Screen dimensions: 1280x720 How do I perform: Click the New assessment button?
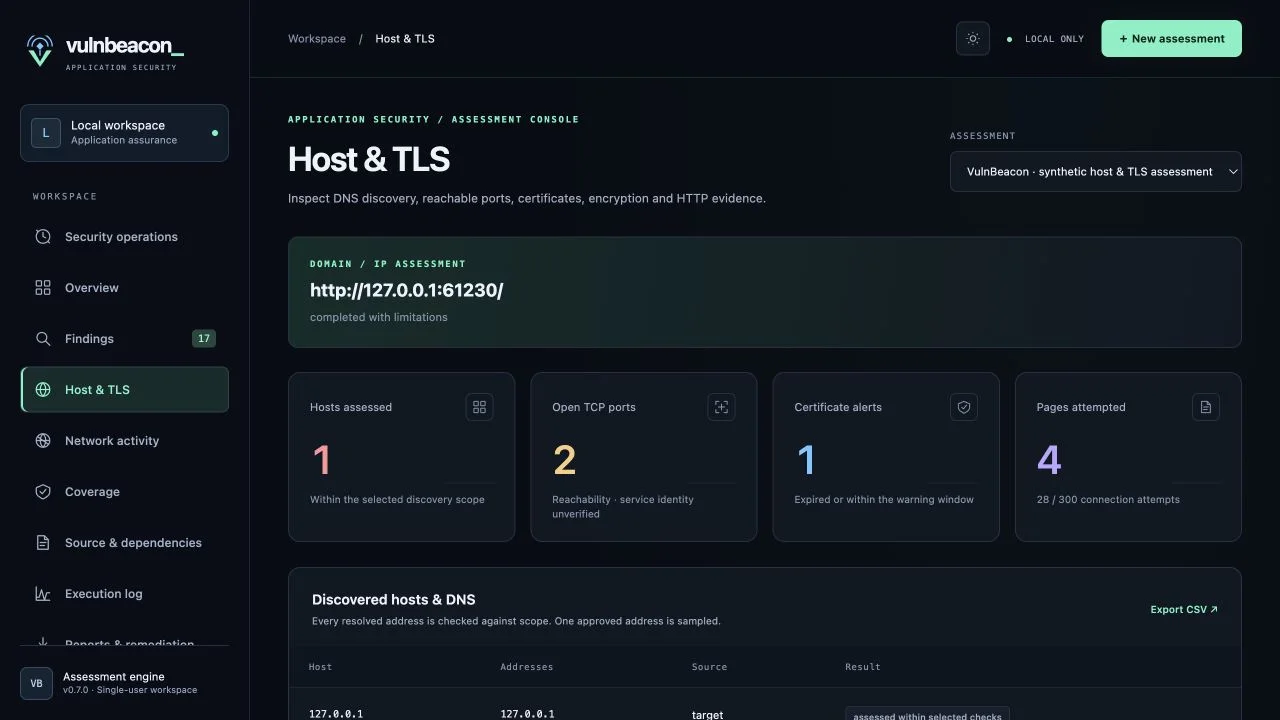(1171, 39)
